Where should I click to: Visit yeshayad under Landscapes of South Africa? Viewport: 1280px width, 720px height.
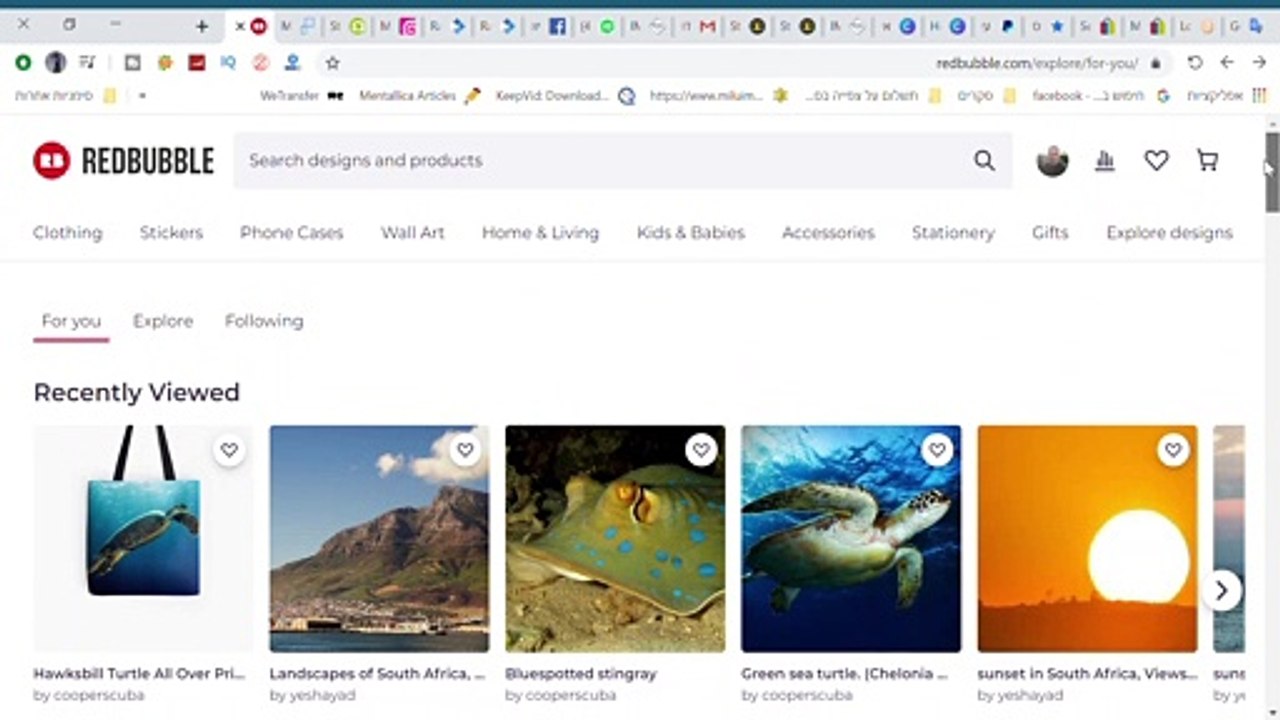tap(313, 695)
